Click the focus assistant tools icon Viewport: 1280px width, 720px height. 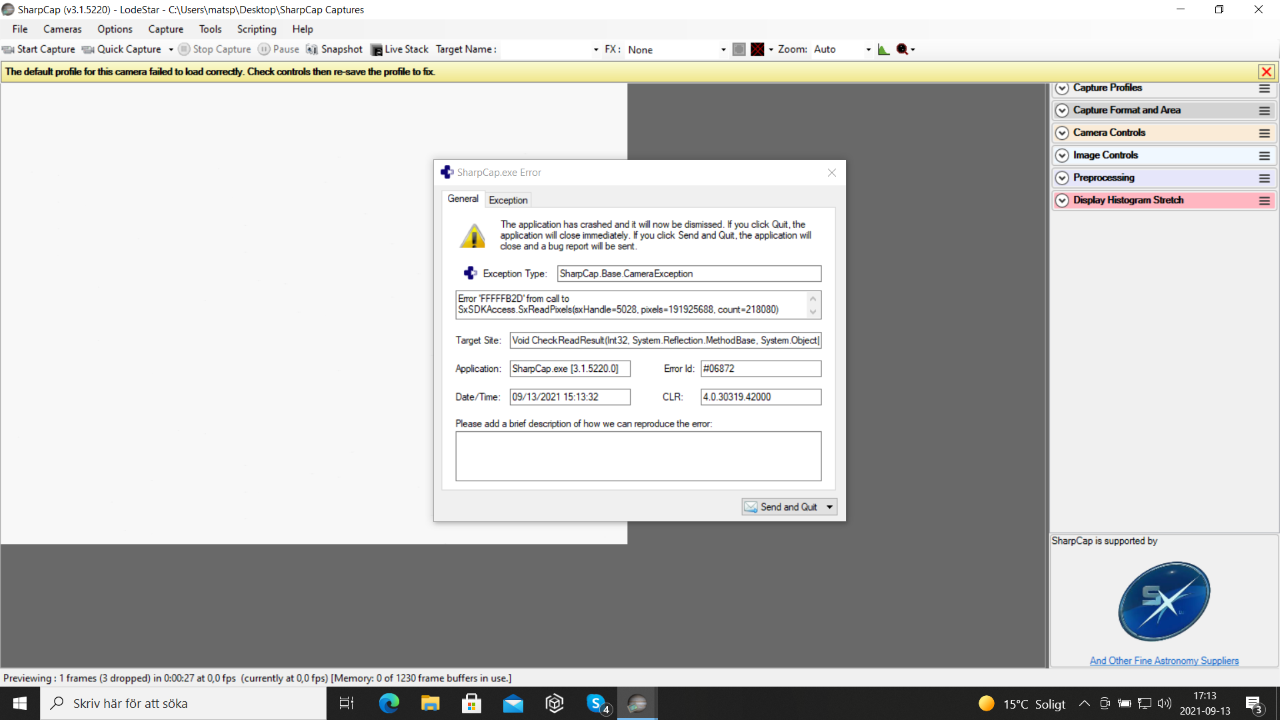pos(903,49)
